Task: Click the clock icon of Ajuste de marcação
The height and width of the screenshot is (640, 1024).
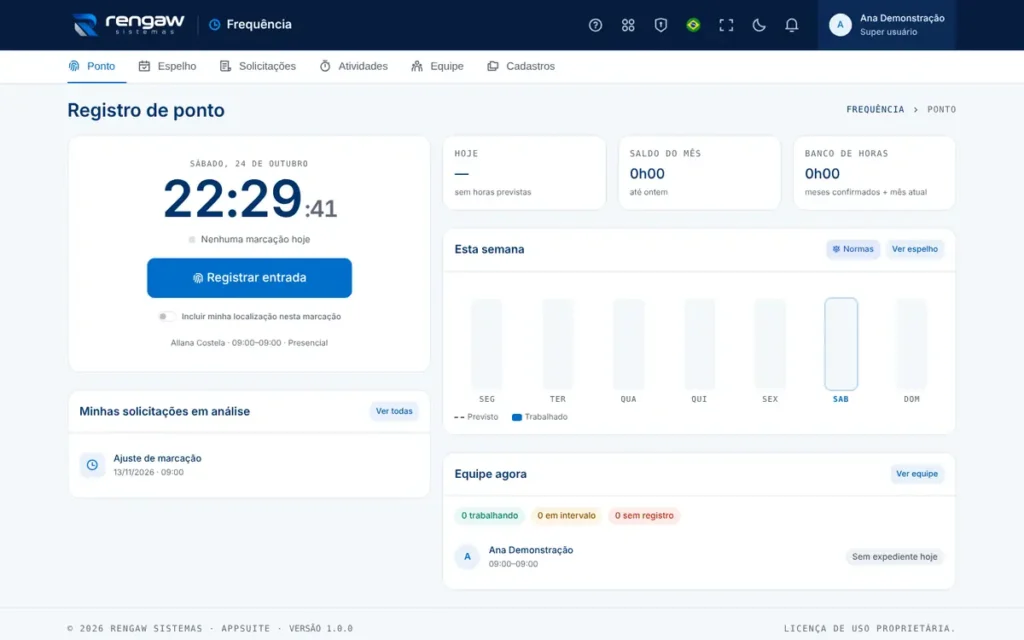Action: tap(92, 464)
